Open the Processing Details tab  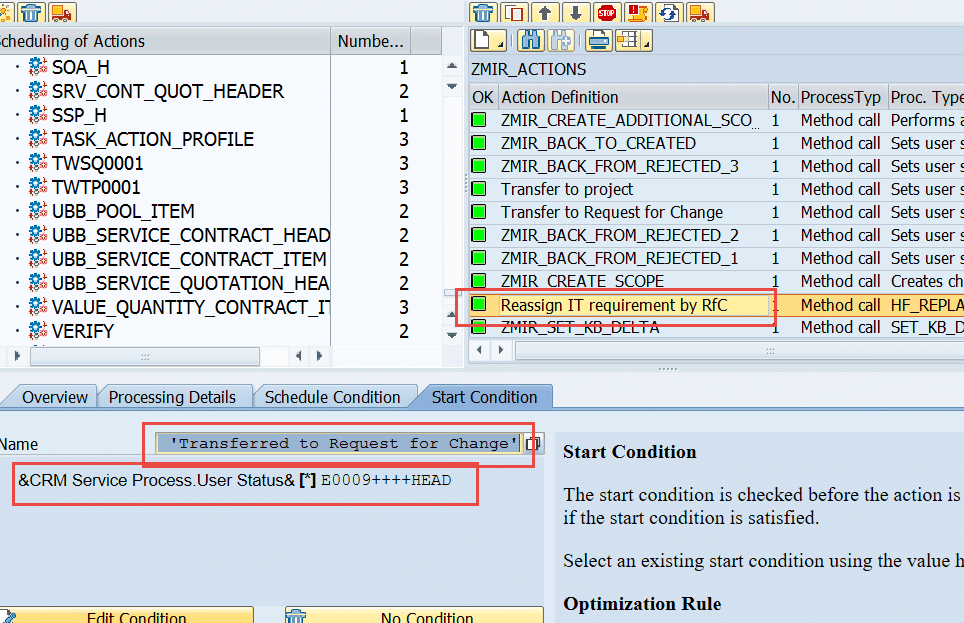(x=172, y=397)
